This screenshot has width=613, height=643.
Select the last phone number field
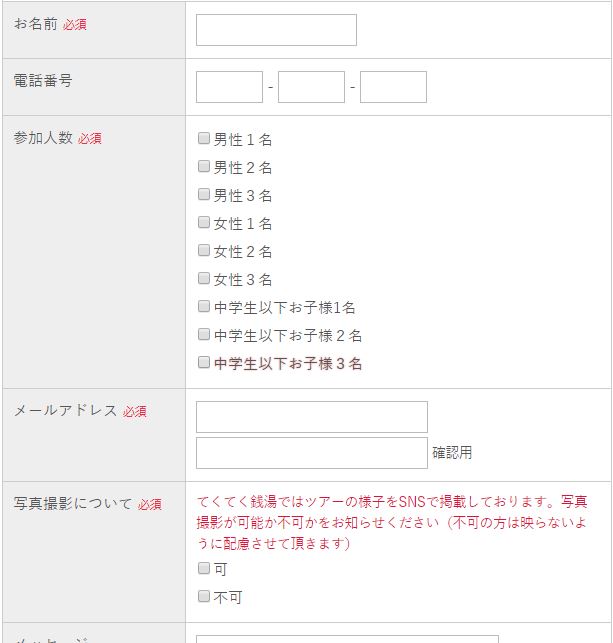[x=393, y=87]
